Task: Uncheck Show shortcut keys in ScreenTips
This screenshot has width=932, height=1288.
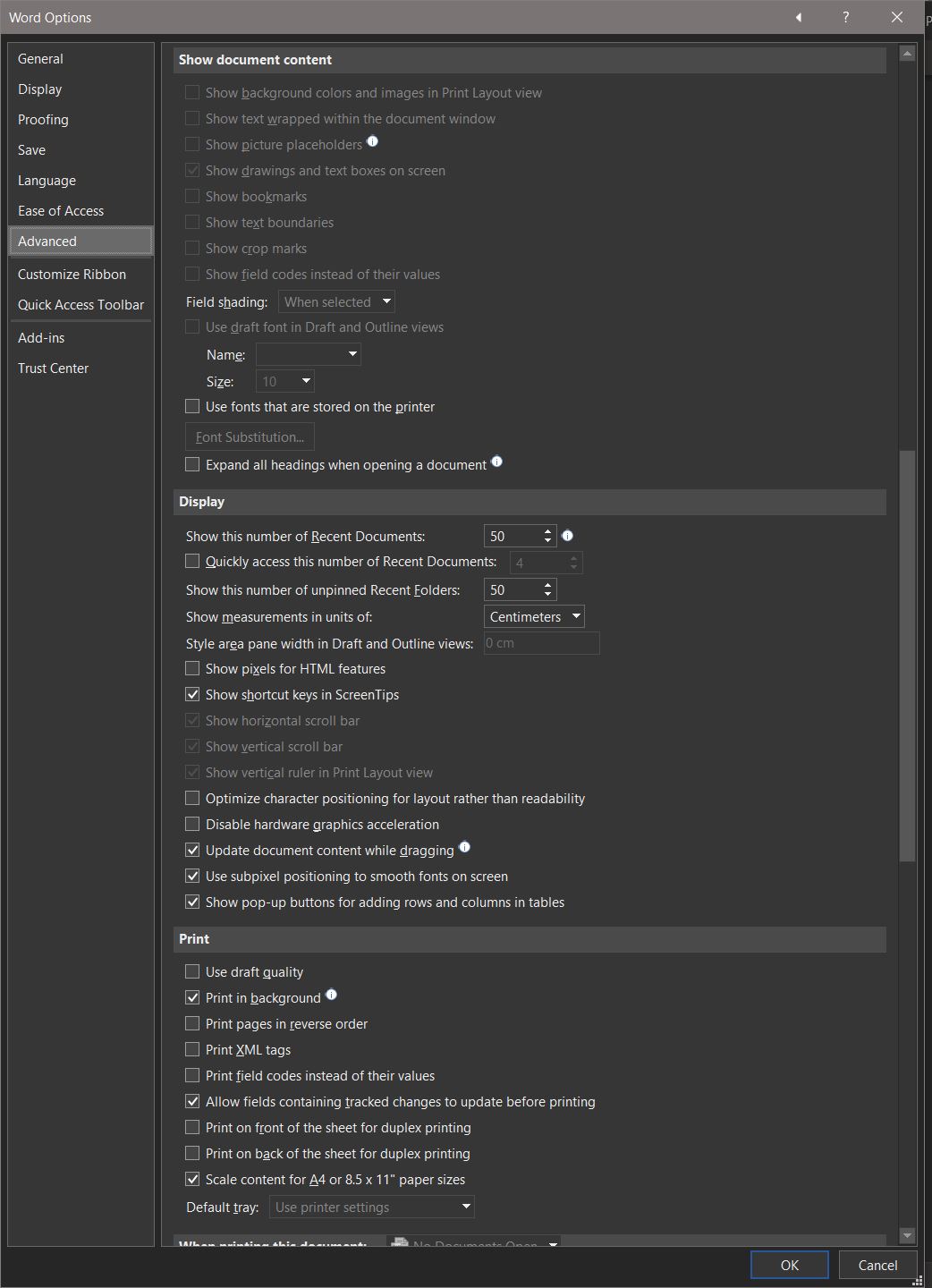Action: (x=192, y=694)
